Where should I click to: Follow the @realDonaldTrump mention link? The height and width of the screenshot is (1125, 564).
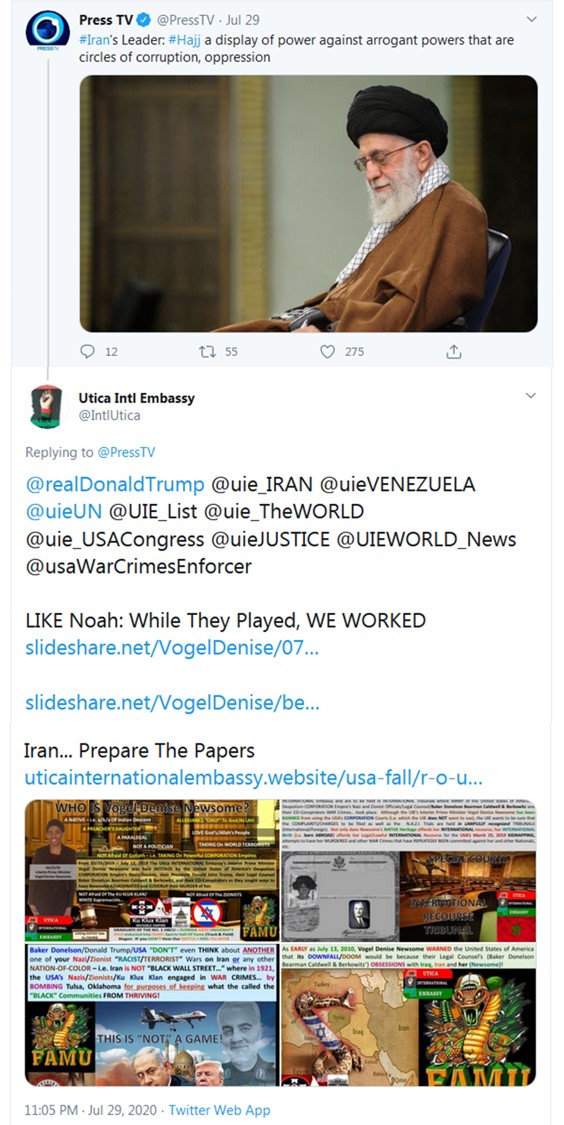pyautogui.click(x=115, y=484)
